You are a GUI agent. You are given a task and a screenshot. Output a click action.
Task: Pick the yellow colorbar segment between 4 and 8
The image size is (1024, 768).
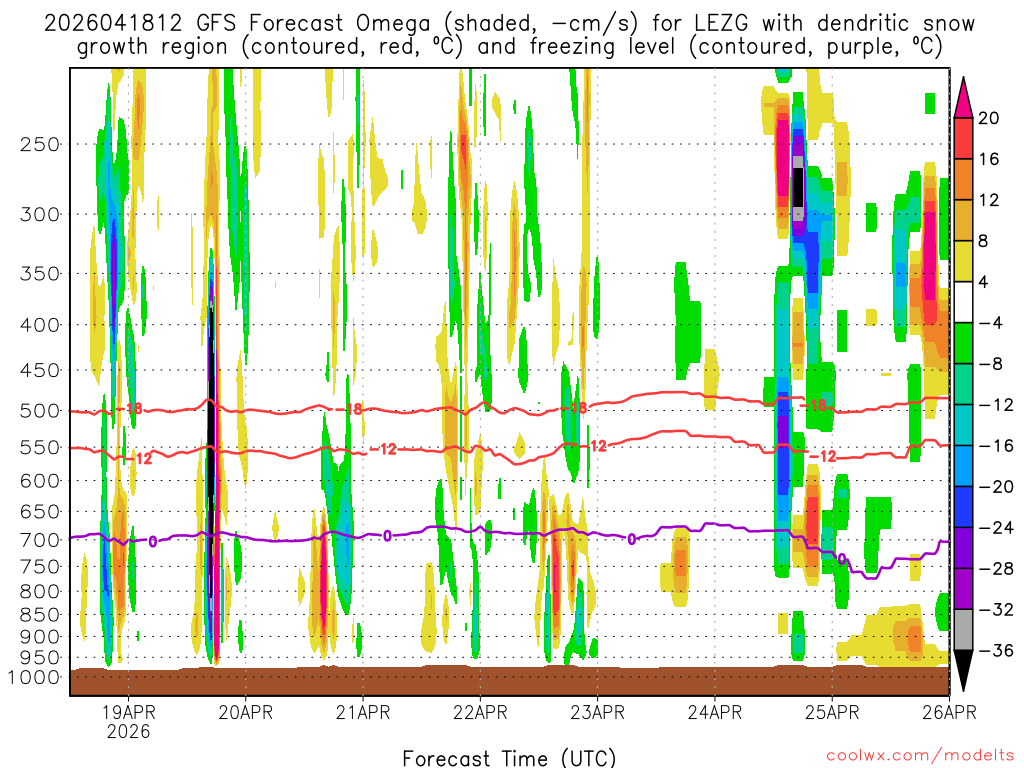coord(963,261)
